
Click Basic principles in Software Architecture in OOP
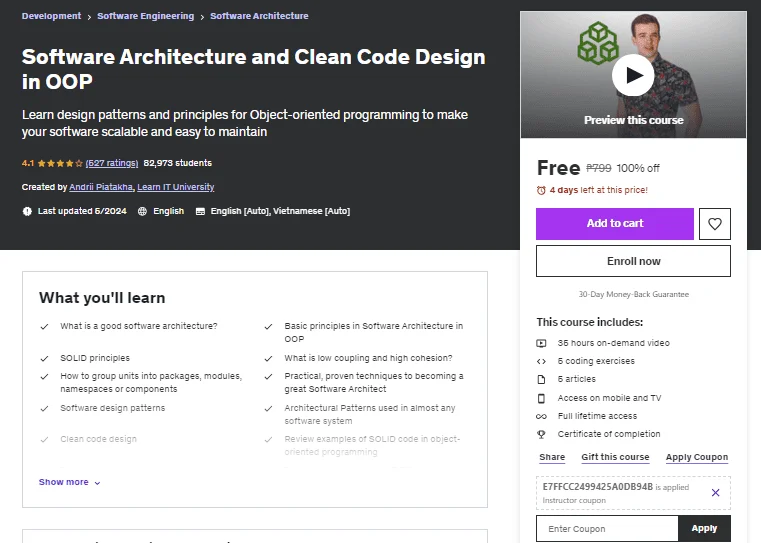374,332
